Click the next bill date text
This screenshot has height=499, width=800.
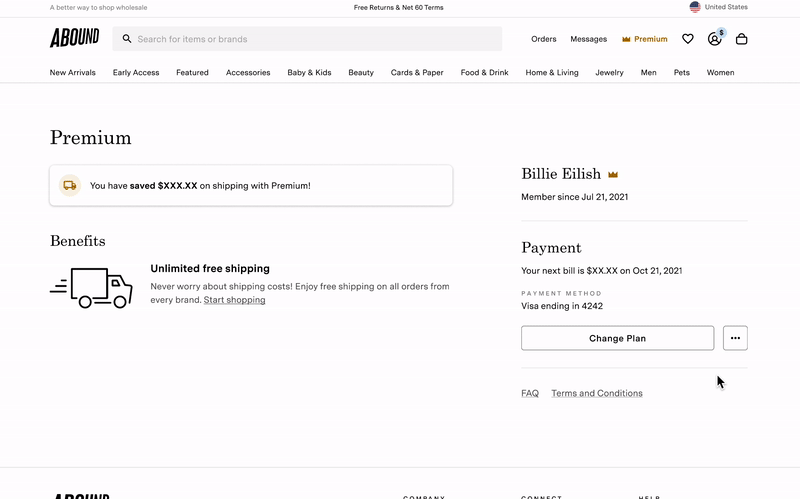click(602, 271)
